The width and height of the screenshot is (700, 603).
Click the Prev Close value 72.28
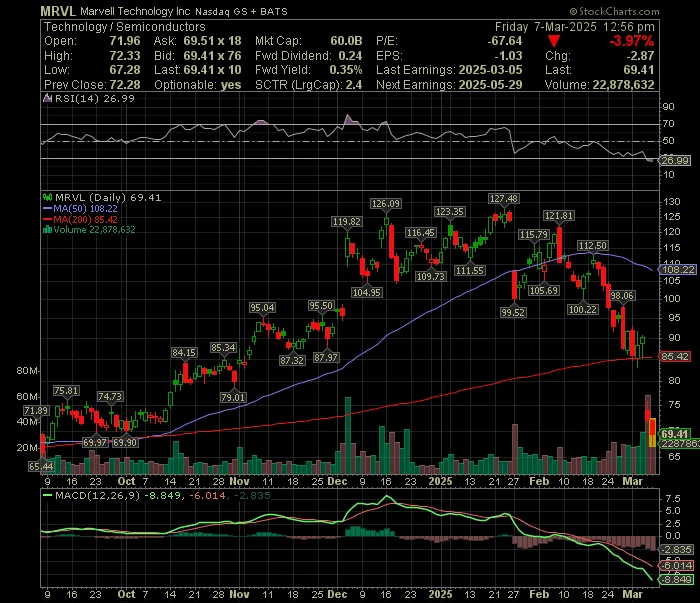[125, 85]
